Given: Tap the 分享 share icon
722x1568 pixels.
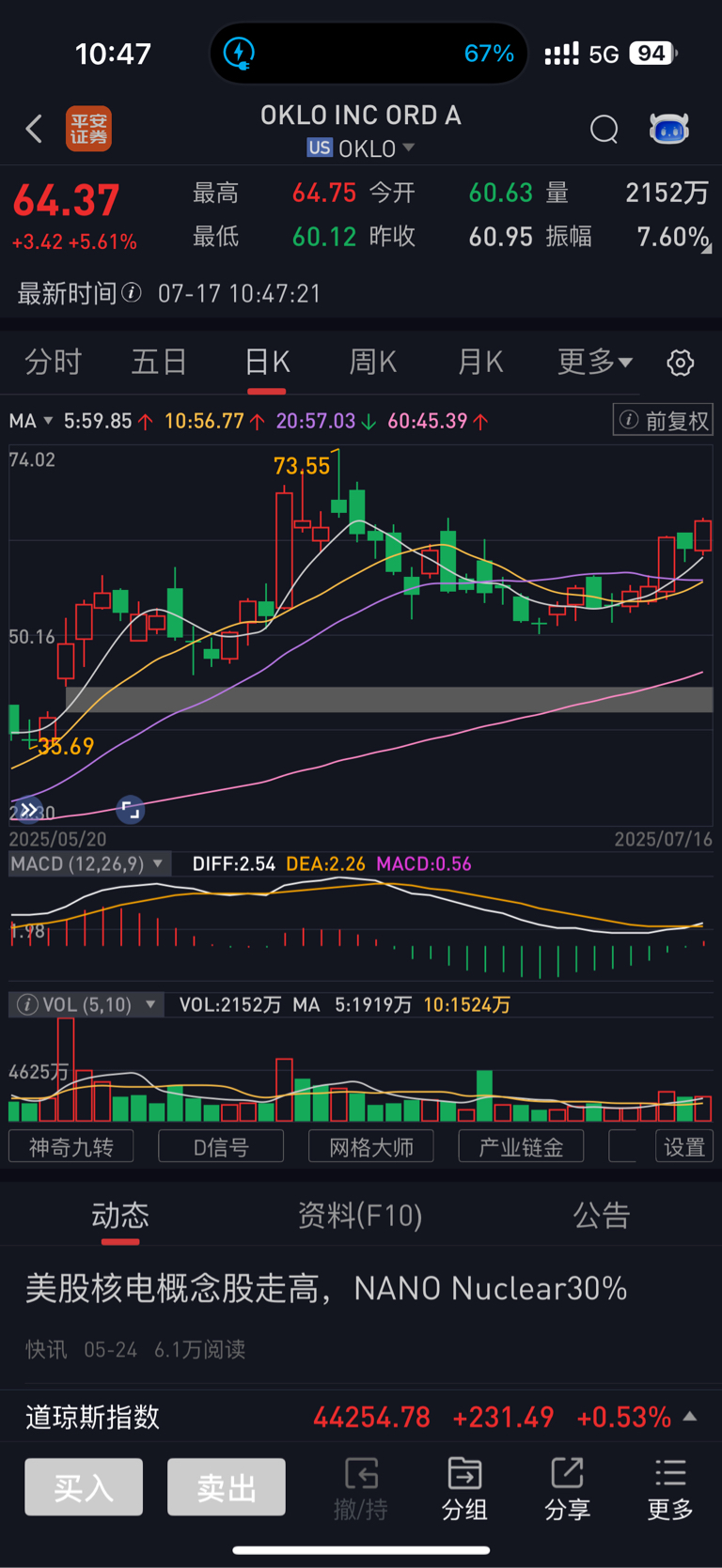Looking at the screenshot, I should pyautogui.click(x=567, y=1473).
